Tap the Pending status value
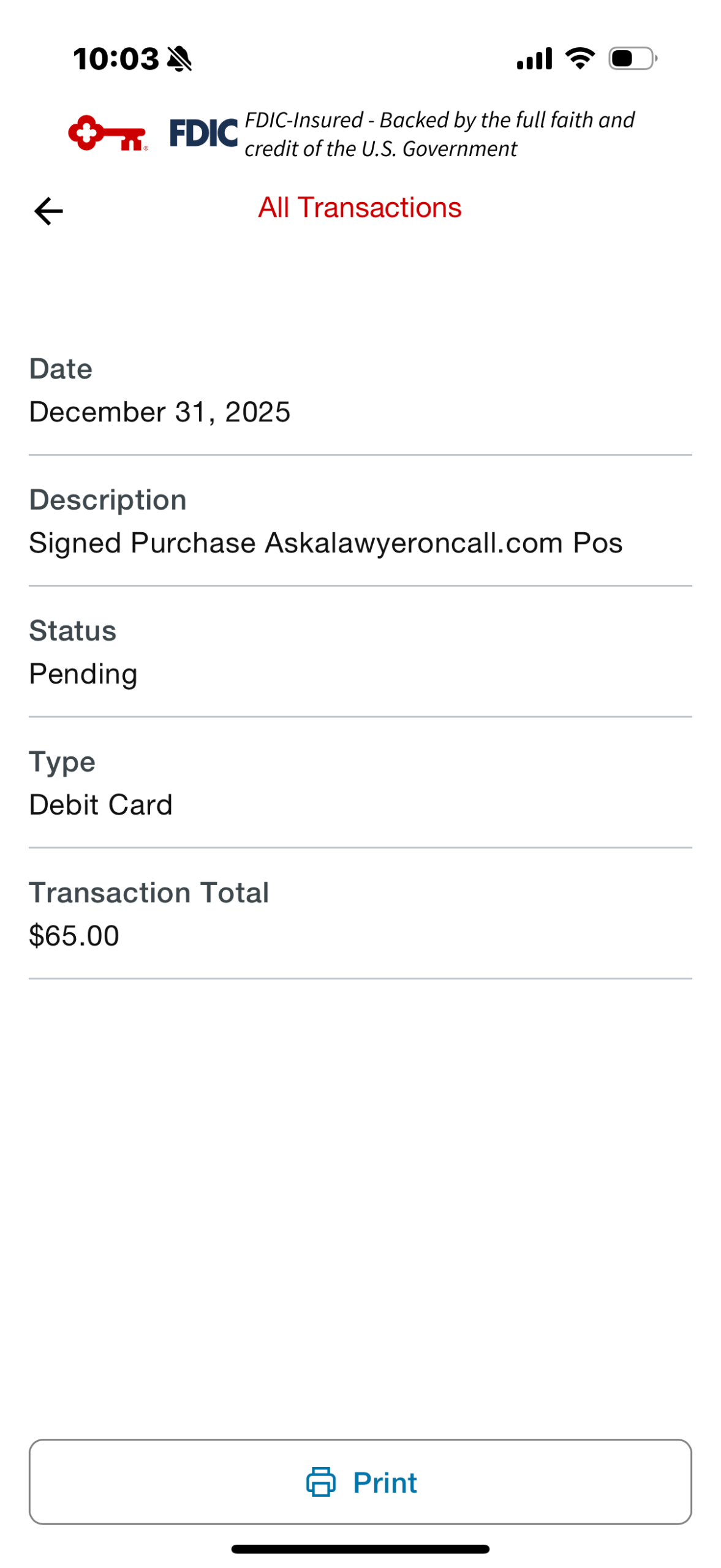The width and height of the screenshot is (721, 1568). click(x=83, y=674)
